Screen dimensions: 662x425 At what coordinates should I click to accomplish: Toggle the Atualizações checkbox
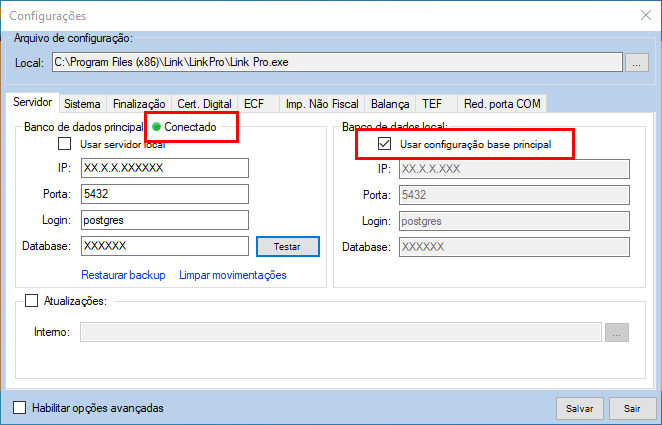tap(30, 300)
